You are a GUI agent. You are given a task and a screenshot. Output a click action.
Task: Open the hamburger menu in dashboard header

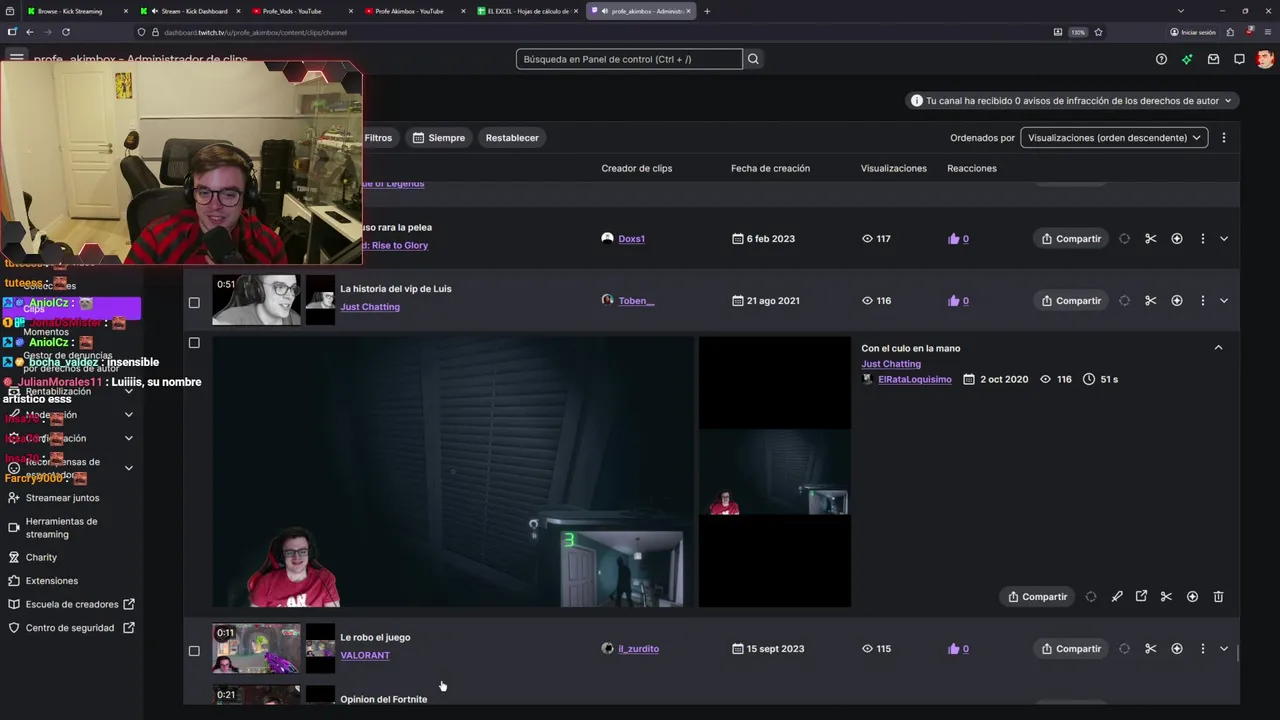(16, 59)
